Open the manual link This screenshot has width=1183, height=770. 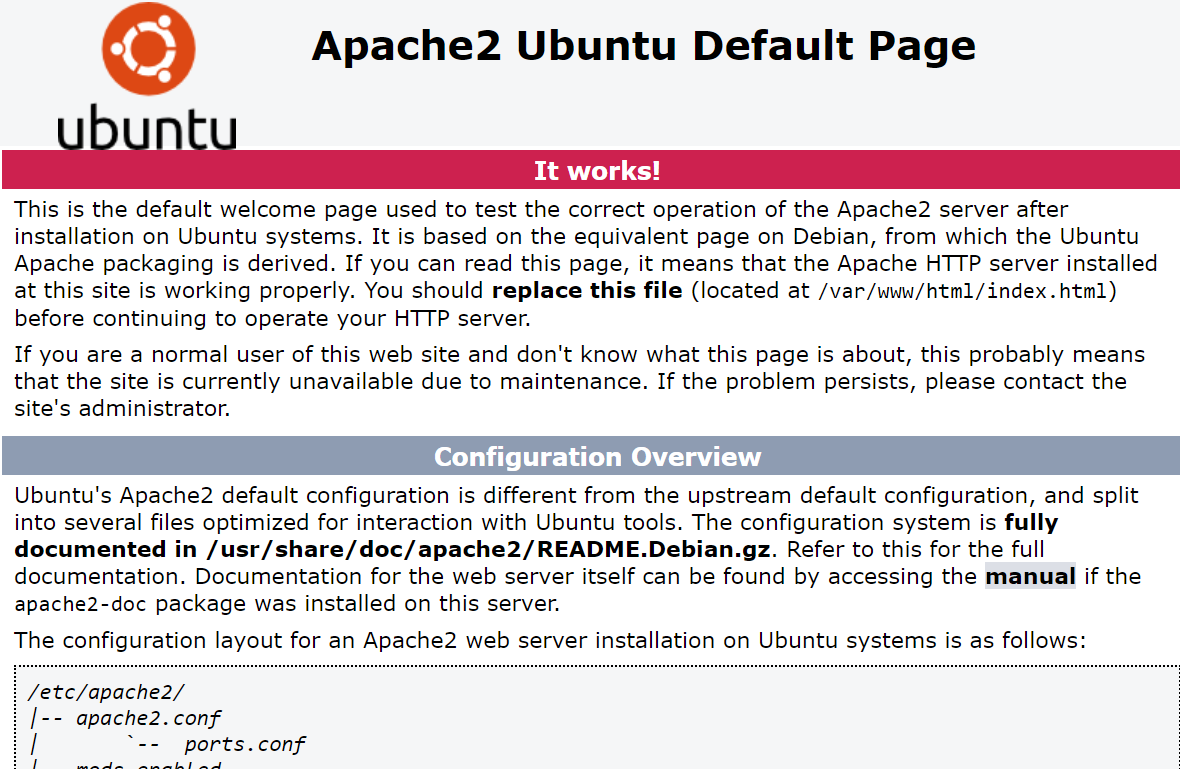click(x=1030, y=577)
